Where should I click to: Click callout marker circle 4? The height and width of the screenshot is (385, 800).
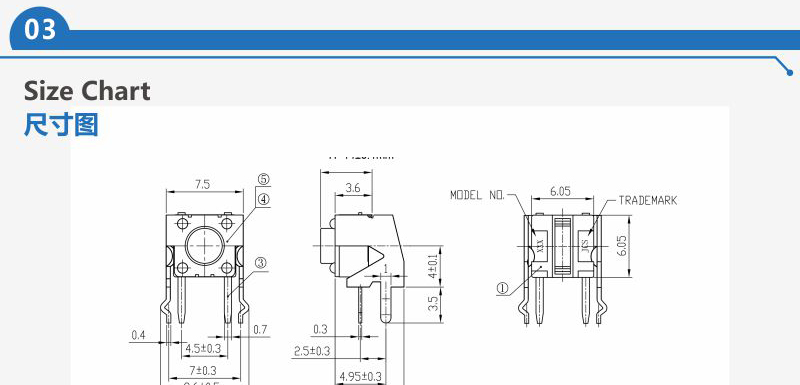[x=263, y=199]
